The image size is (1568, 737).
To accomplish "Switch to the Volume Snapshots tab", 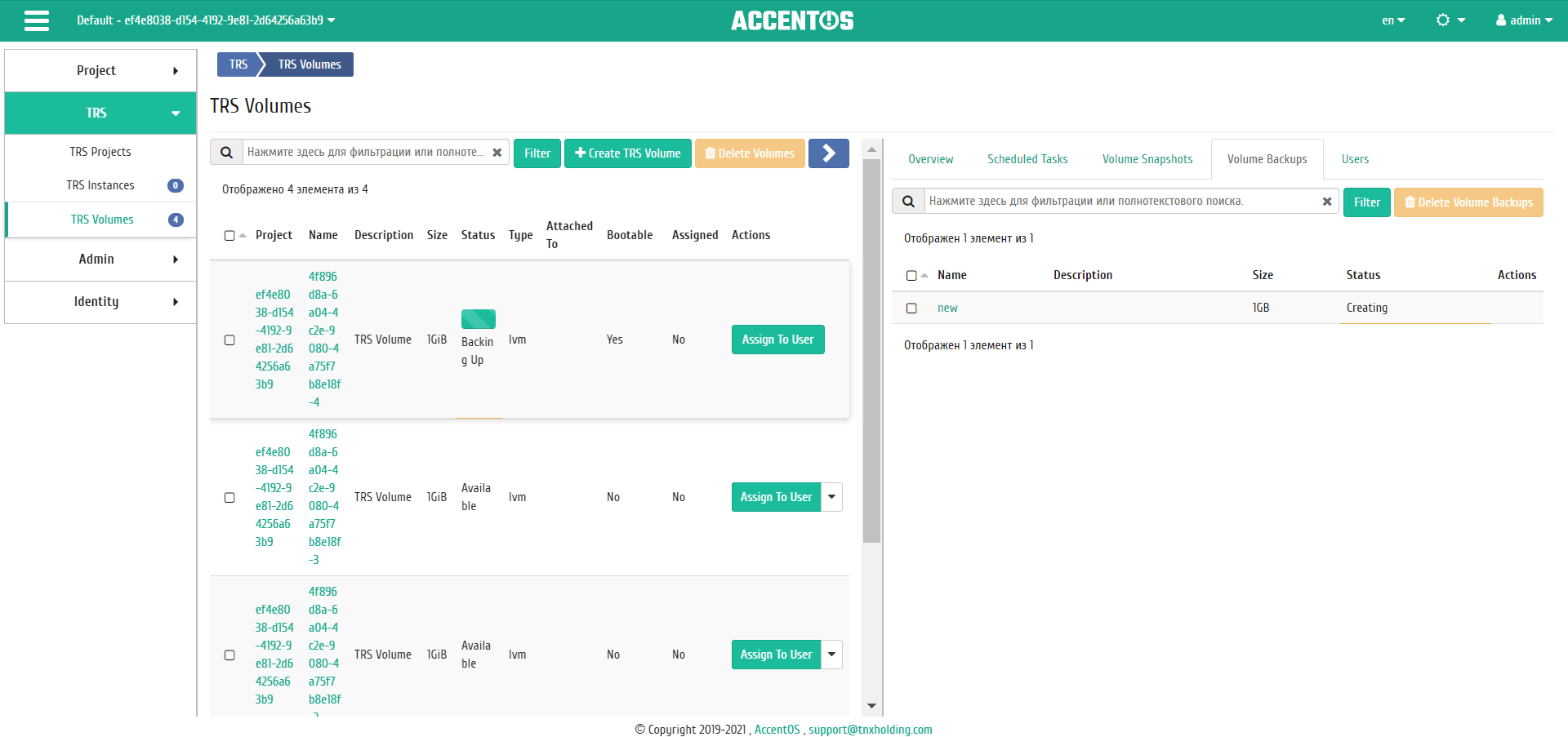I will point(1147,159).
